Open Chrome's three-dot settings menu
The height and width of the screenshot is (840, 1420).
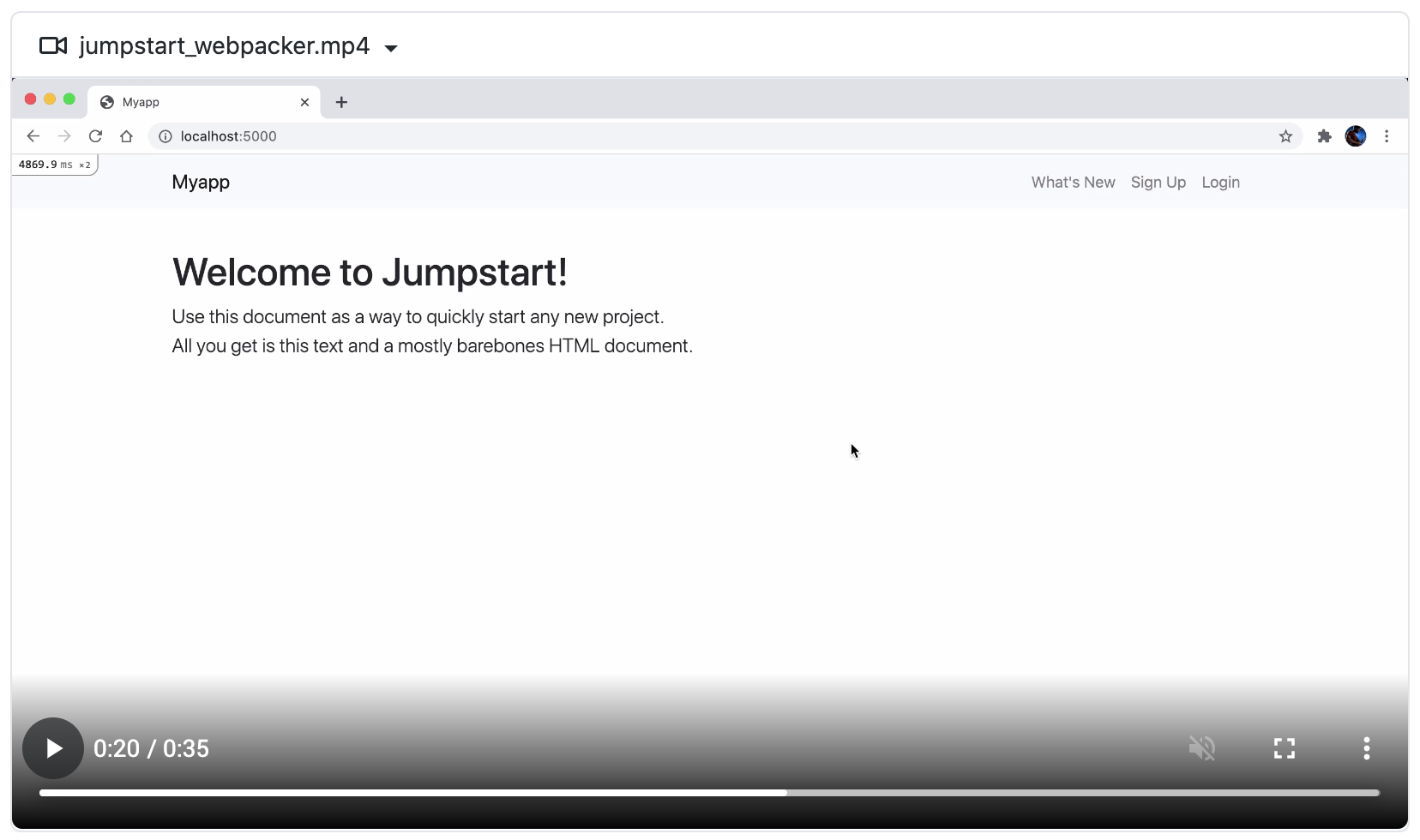coord(1387,135)
